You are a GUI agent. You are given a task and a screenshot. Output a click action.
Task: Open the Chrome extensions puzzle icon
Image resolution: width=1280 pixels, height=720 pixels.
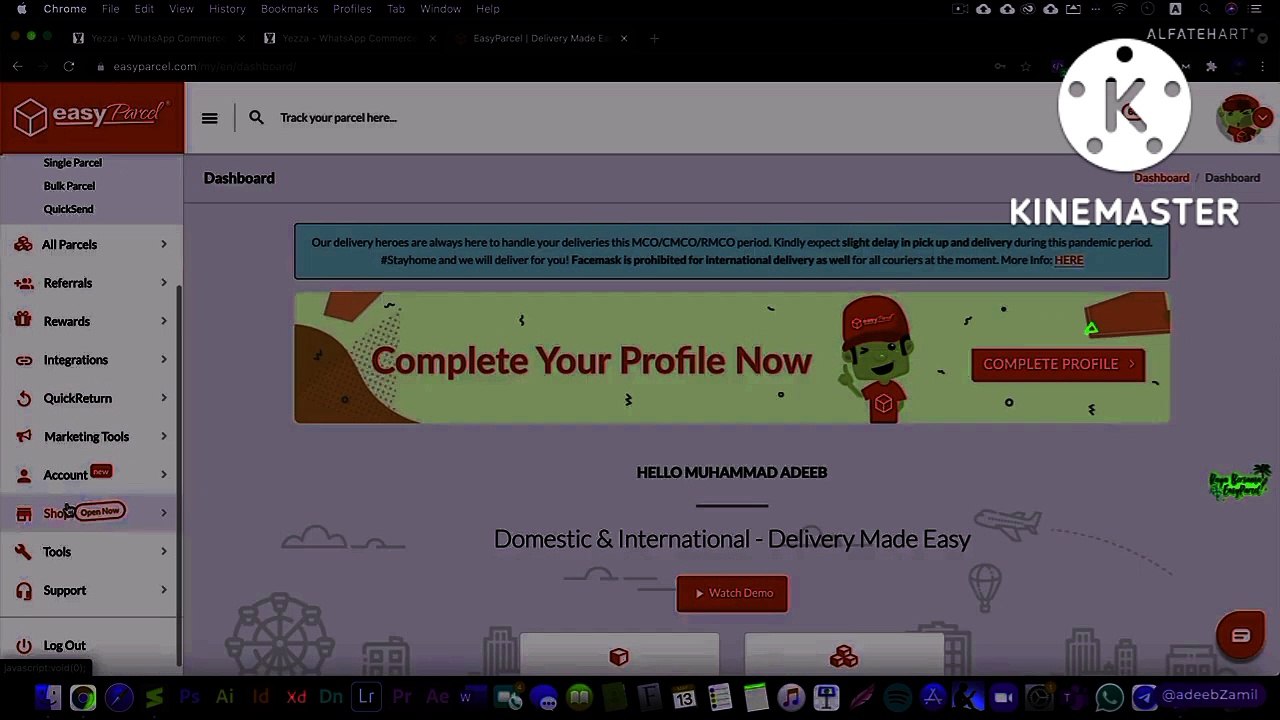tap(1211, 66)
